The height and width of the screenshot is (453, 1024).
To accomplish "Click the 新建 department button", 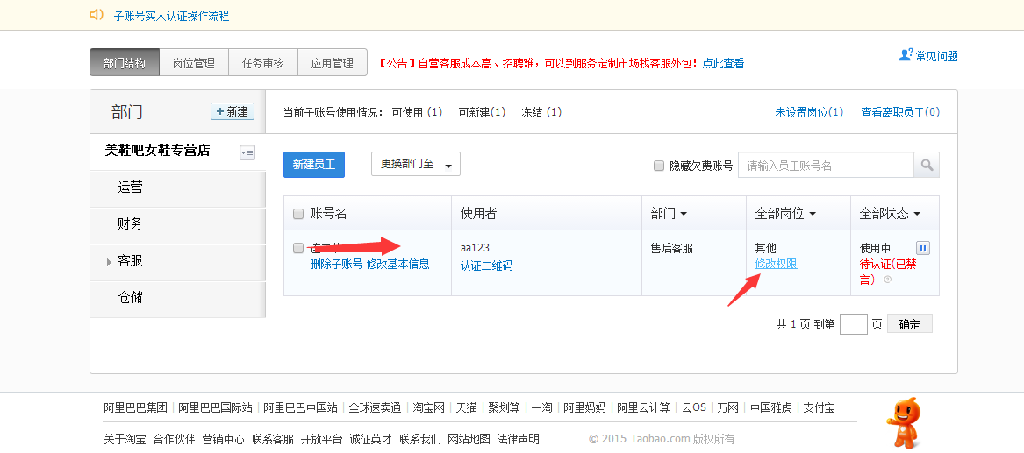I will (232, 112).
